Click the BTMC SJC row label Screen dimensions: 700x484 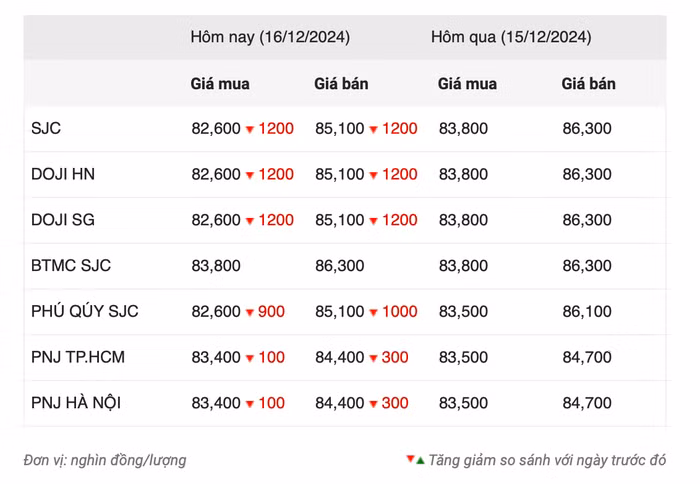71,266
